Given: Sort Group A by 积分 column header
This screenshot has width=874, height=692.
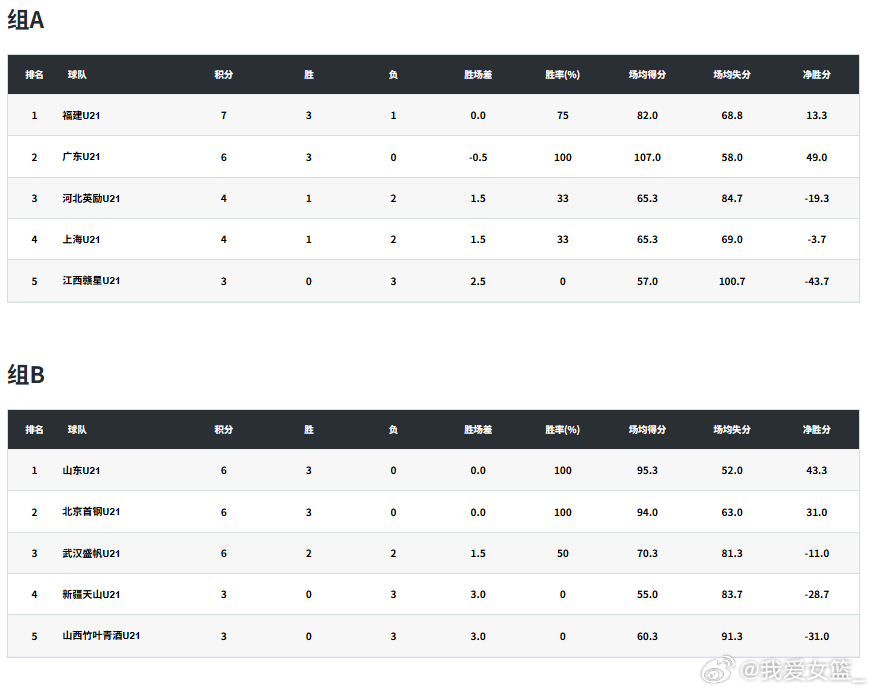Looking at the screenshot, I should (224, 75).
